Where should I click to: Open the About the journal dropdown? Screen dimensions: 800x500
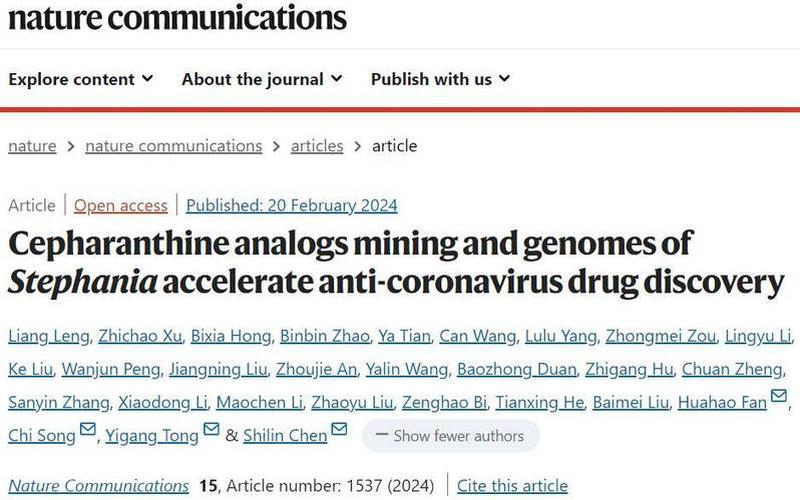point(262,79)
